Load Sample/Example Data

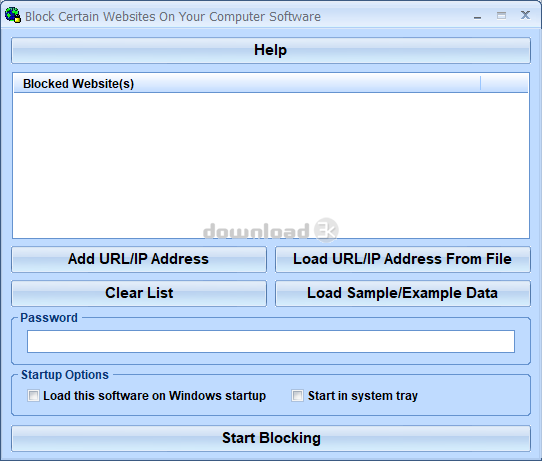pos(403,293)
